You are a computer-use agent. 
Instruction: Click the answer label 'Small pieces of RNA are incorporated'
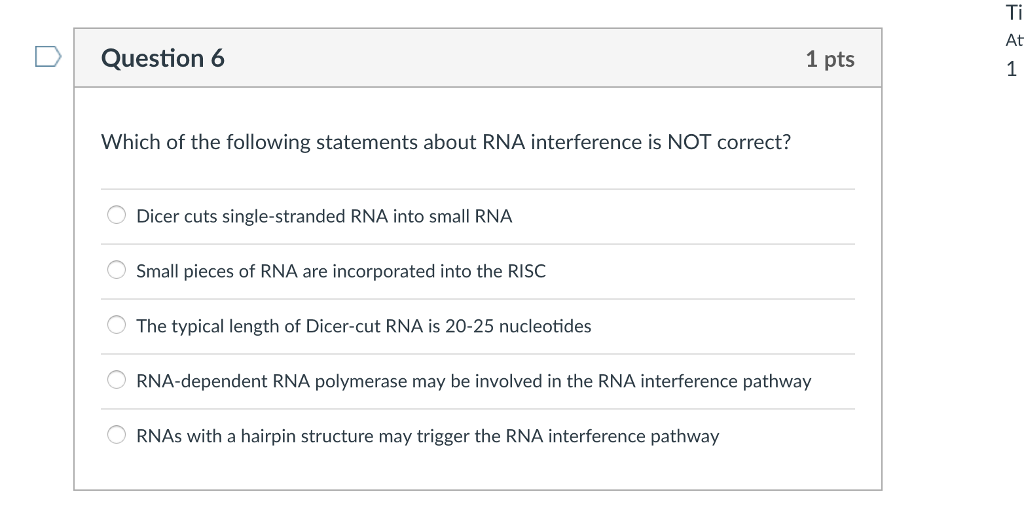[340, 271]
